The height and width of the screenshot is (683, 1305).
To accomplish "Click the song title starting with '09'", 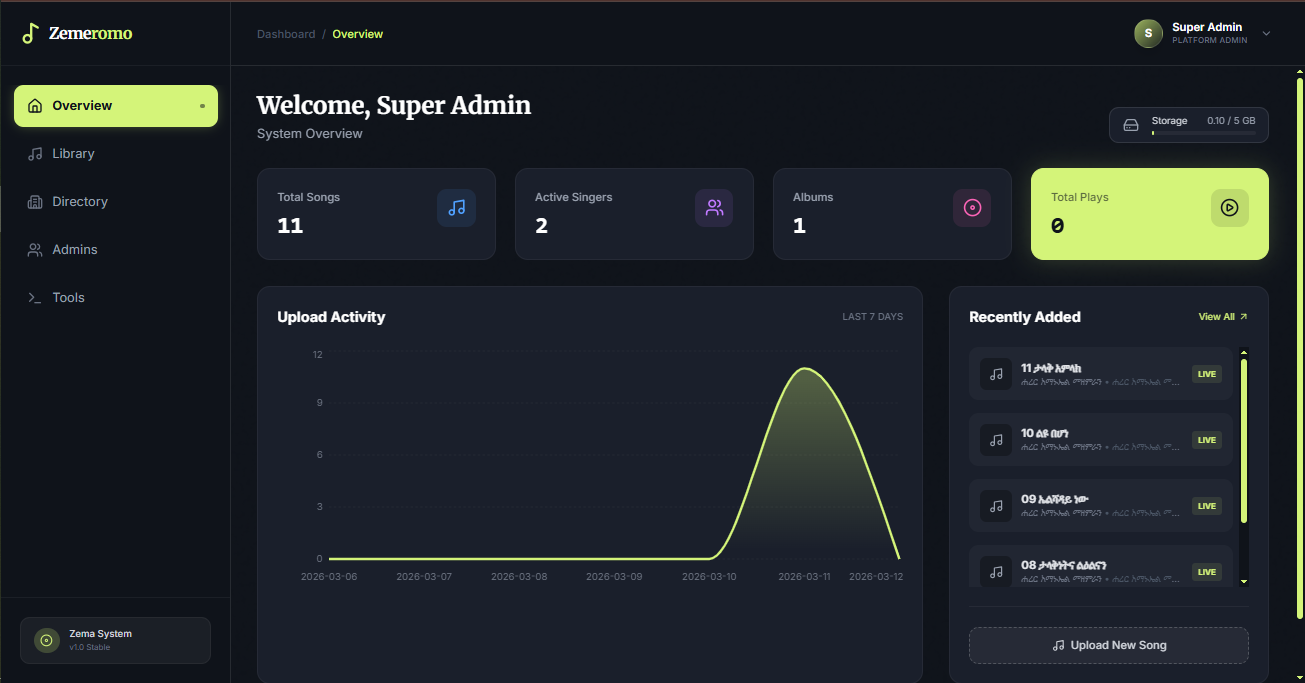I will click(1055, 499).
